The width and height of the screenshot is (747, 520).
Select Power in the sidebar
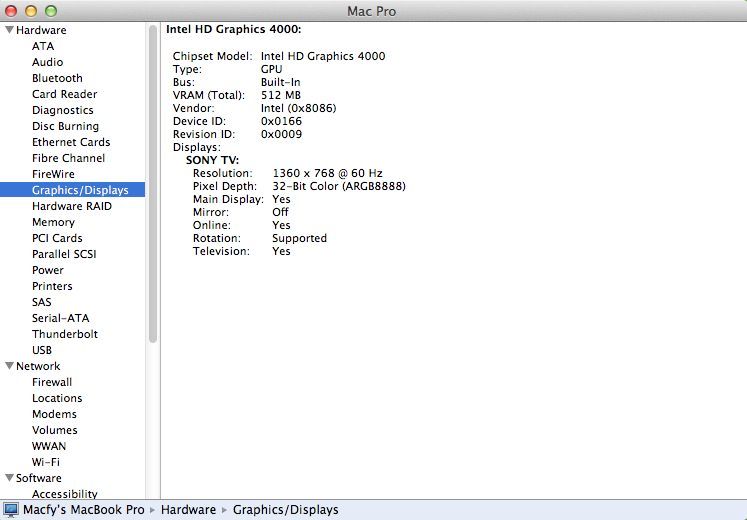(x=48, y=270)
